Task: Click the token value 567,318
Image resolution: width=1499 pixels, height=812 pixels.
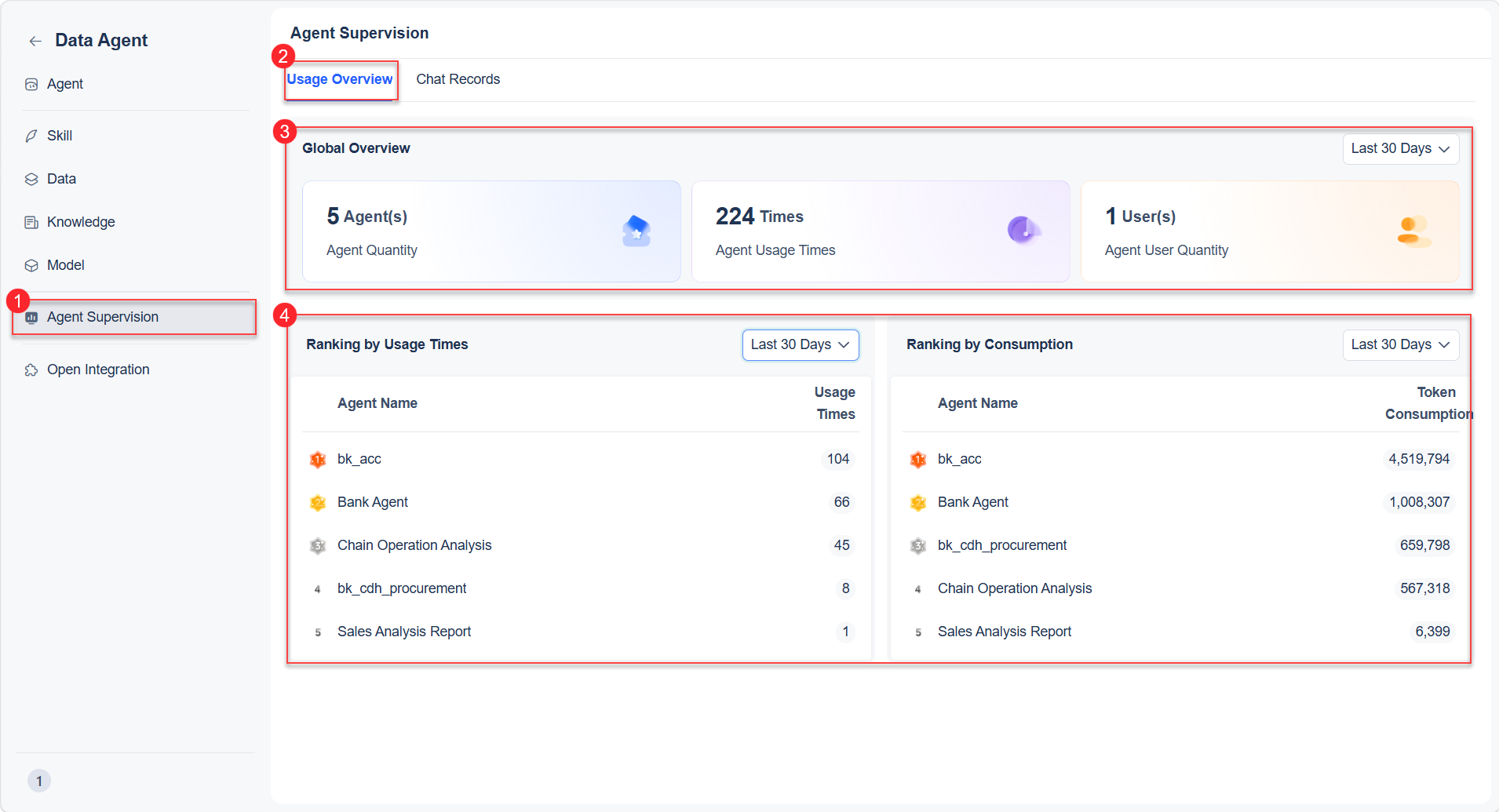Action: (x=1425, y=588)
